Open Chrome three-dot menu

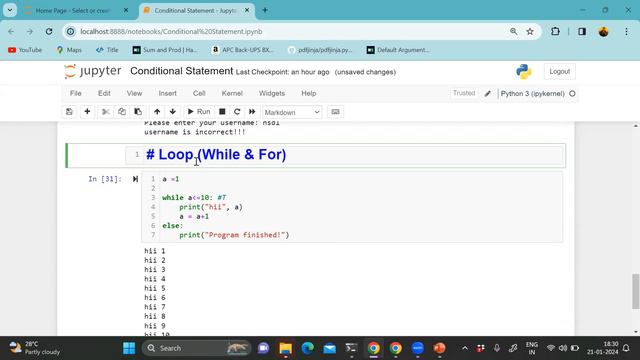tap(627, 31)
